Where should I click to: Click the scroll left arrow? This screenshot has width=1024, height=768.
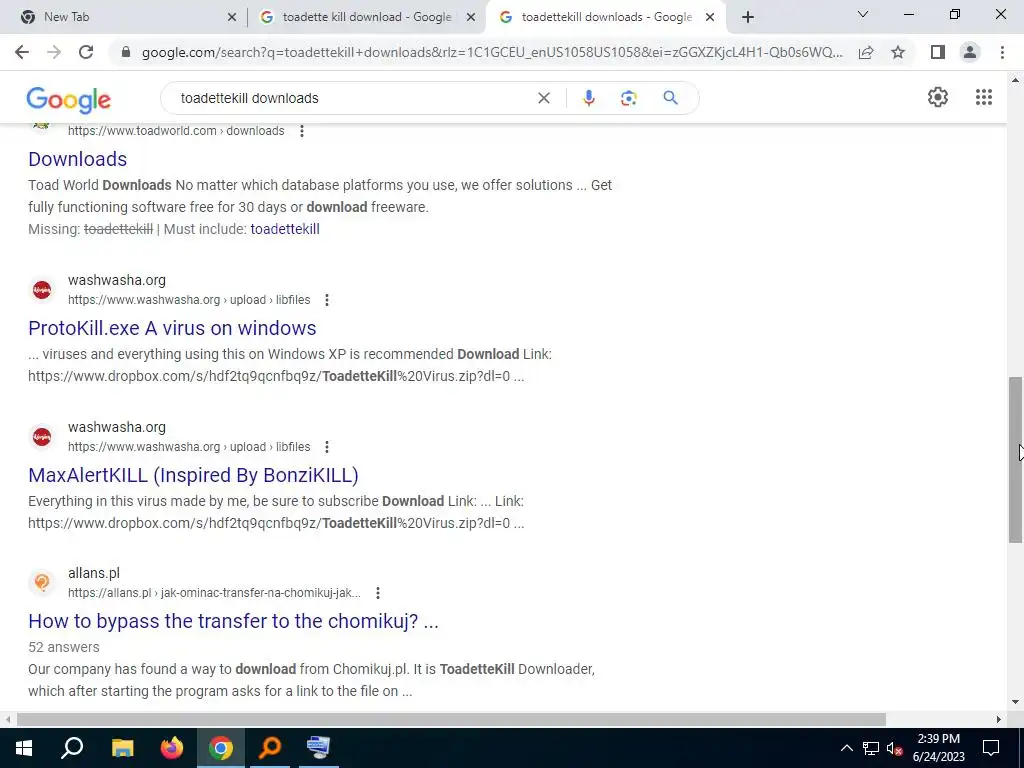coord(7,719)
